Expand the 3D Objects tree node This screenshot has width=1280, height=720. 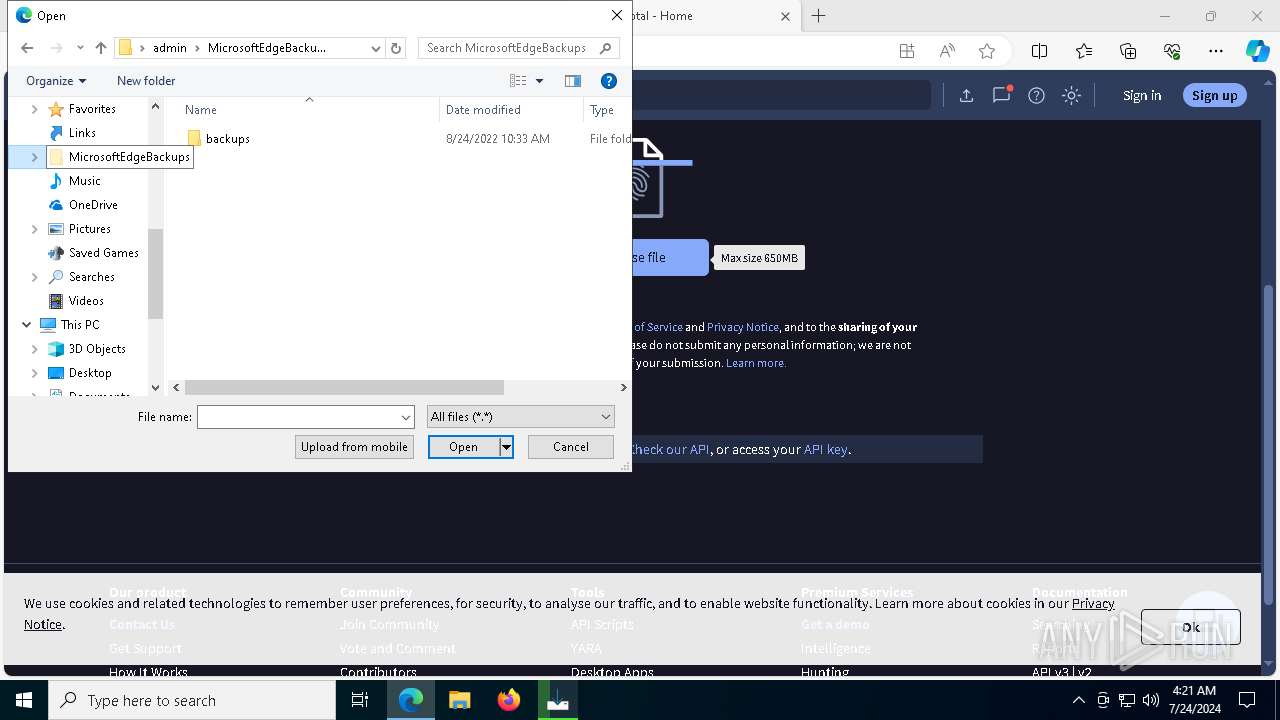[x=35, y=349]
